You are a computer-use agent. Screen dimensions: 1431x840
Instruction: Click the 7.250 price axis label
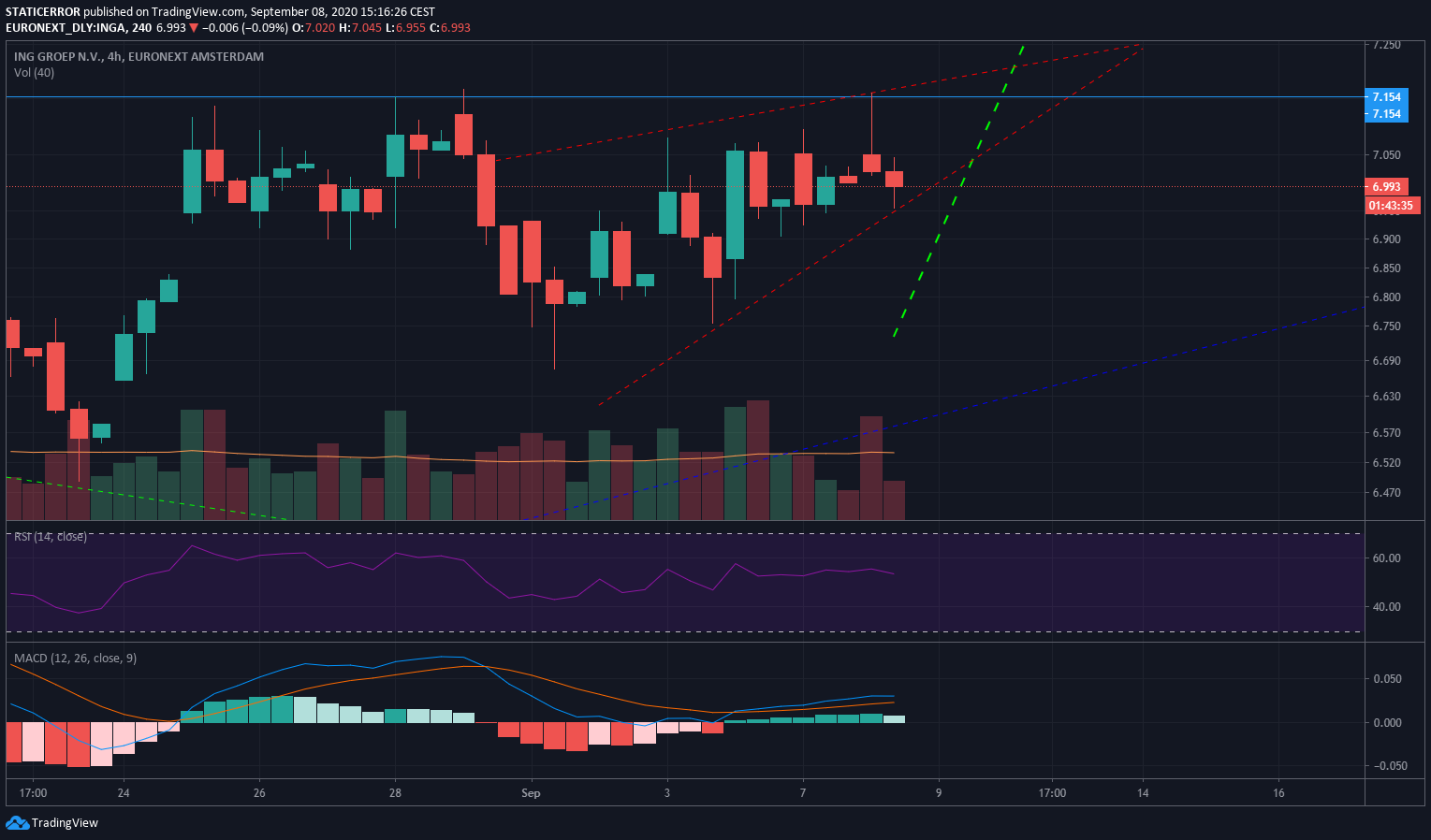(1386, 45)
